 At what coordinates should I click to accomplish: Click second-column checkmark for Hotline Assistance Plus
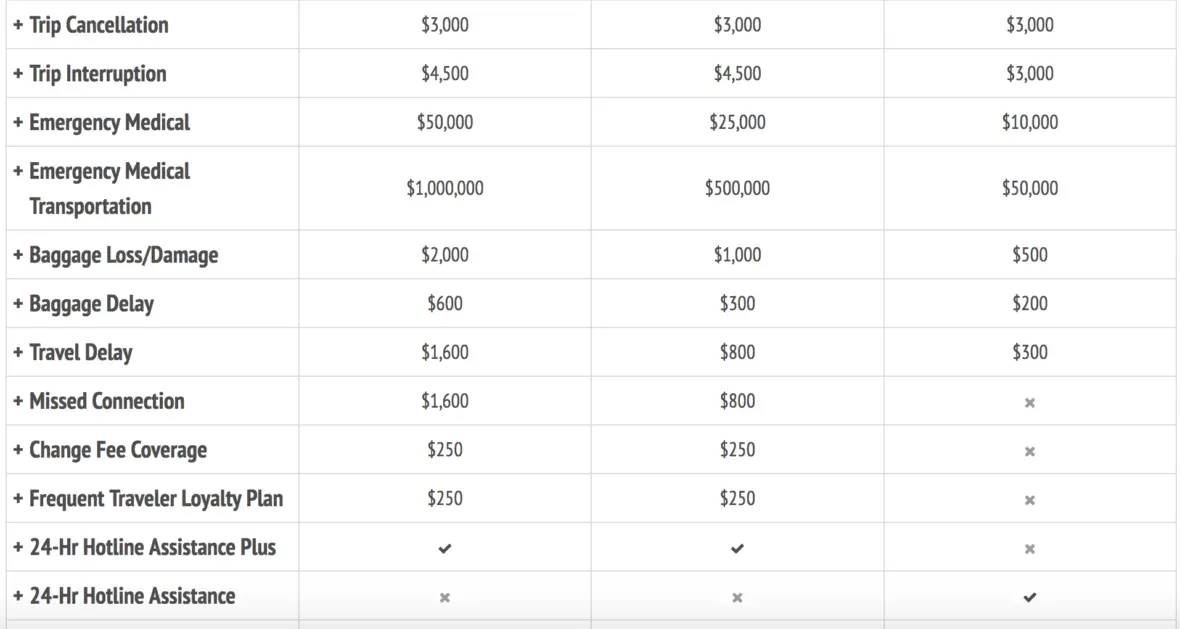(738, 548)
